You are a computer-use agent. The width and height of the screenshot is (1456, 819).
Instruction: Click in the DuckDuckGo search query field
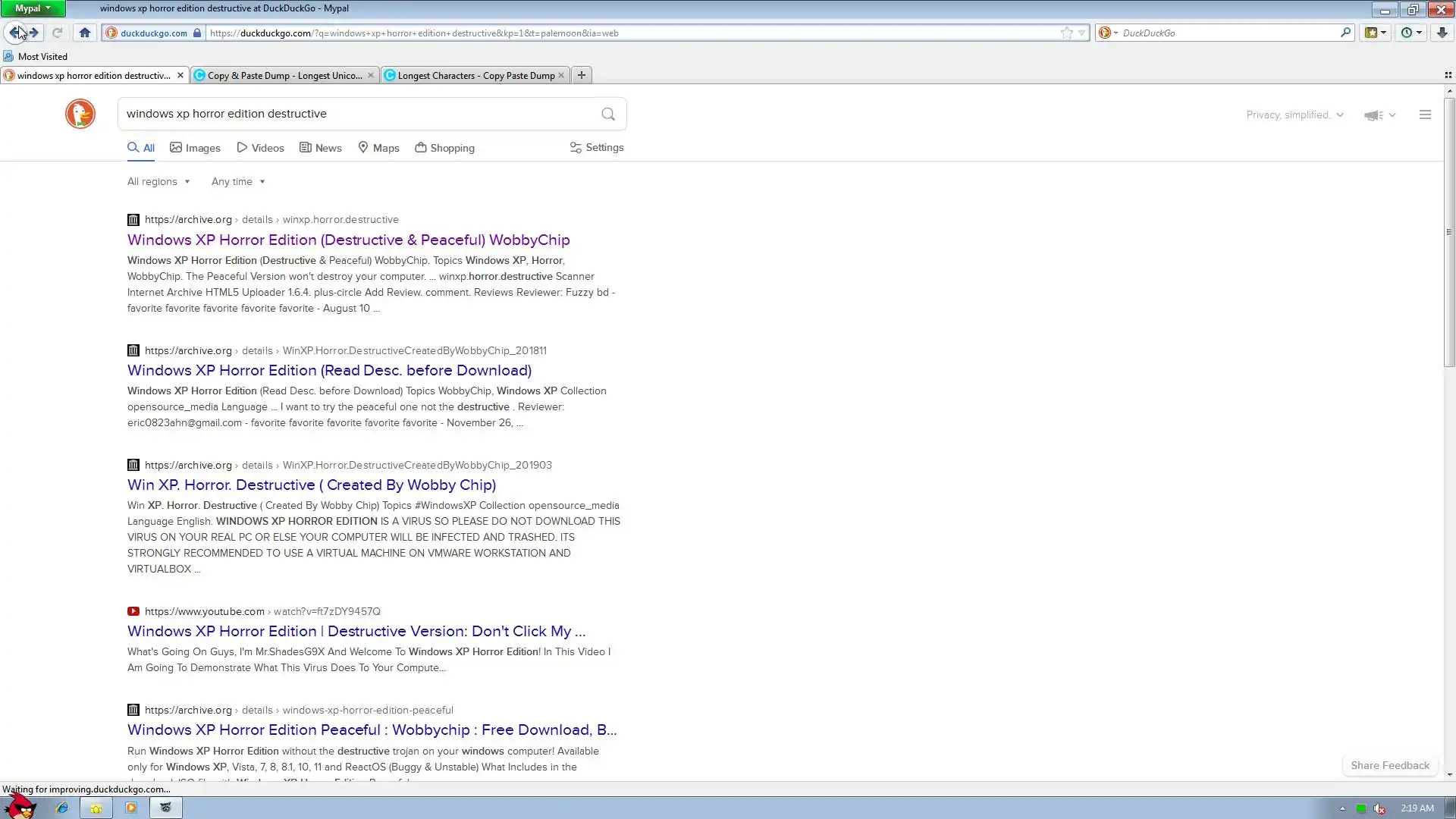point(356,114)
